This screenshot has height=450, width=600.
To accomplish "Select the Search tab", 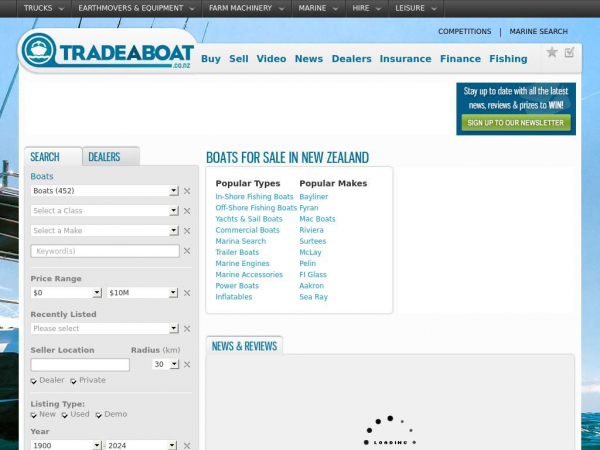I will pyautogui.click(x=53, y=157).
